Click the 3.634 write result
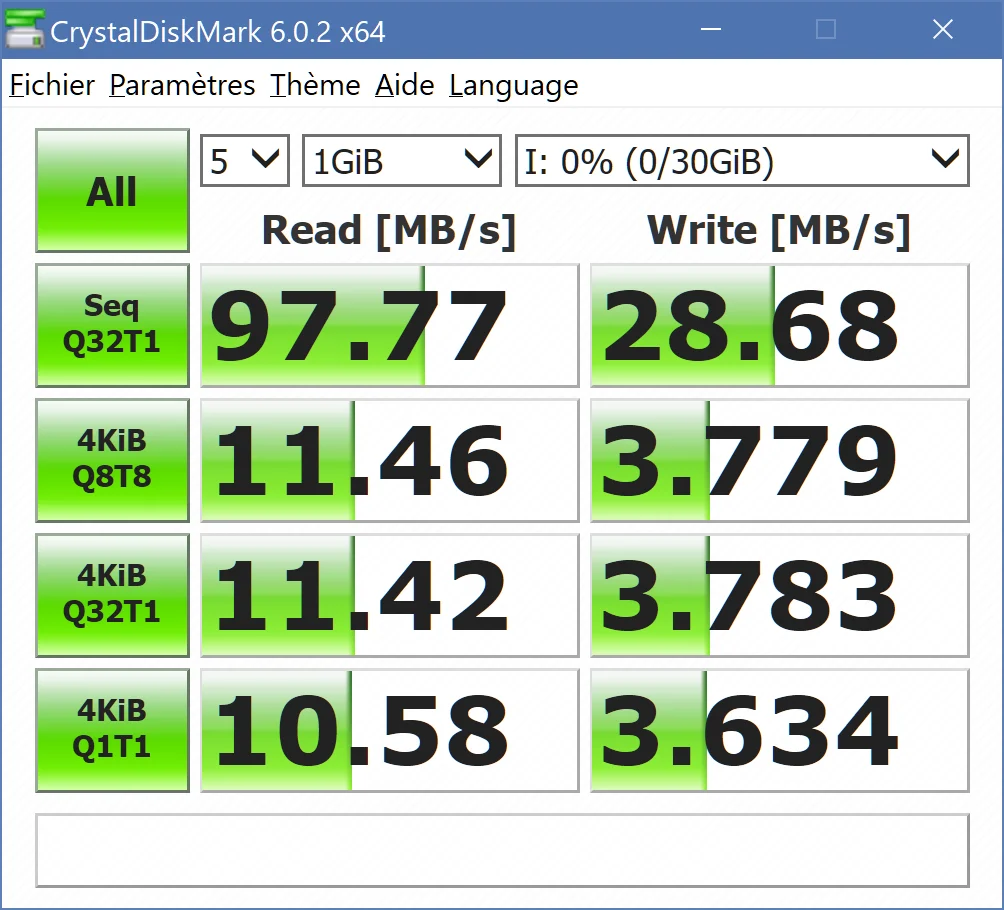 [x=780, y=731]
